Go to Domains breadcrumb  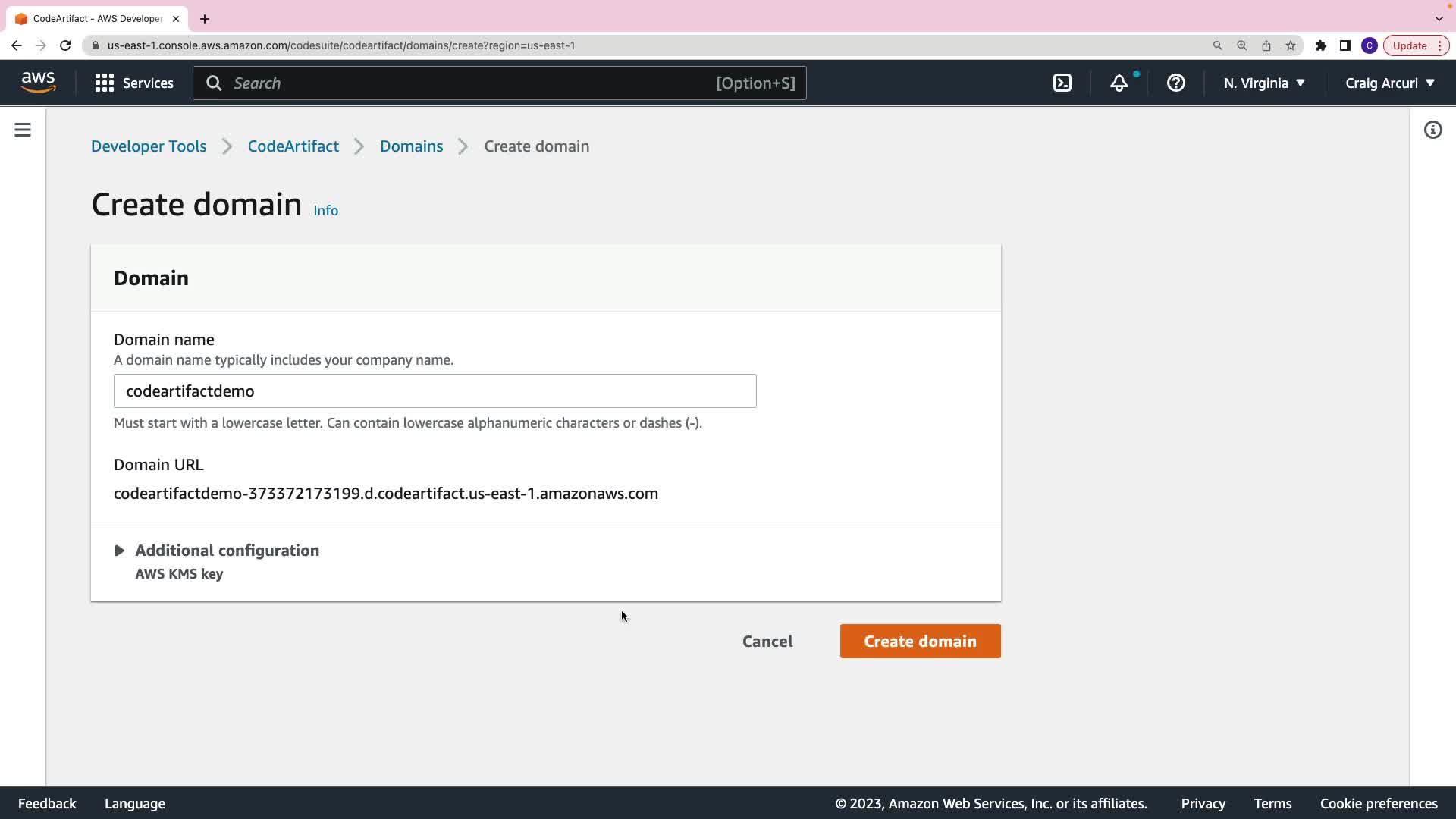point(411,146)
